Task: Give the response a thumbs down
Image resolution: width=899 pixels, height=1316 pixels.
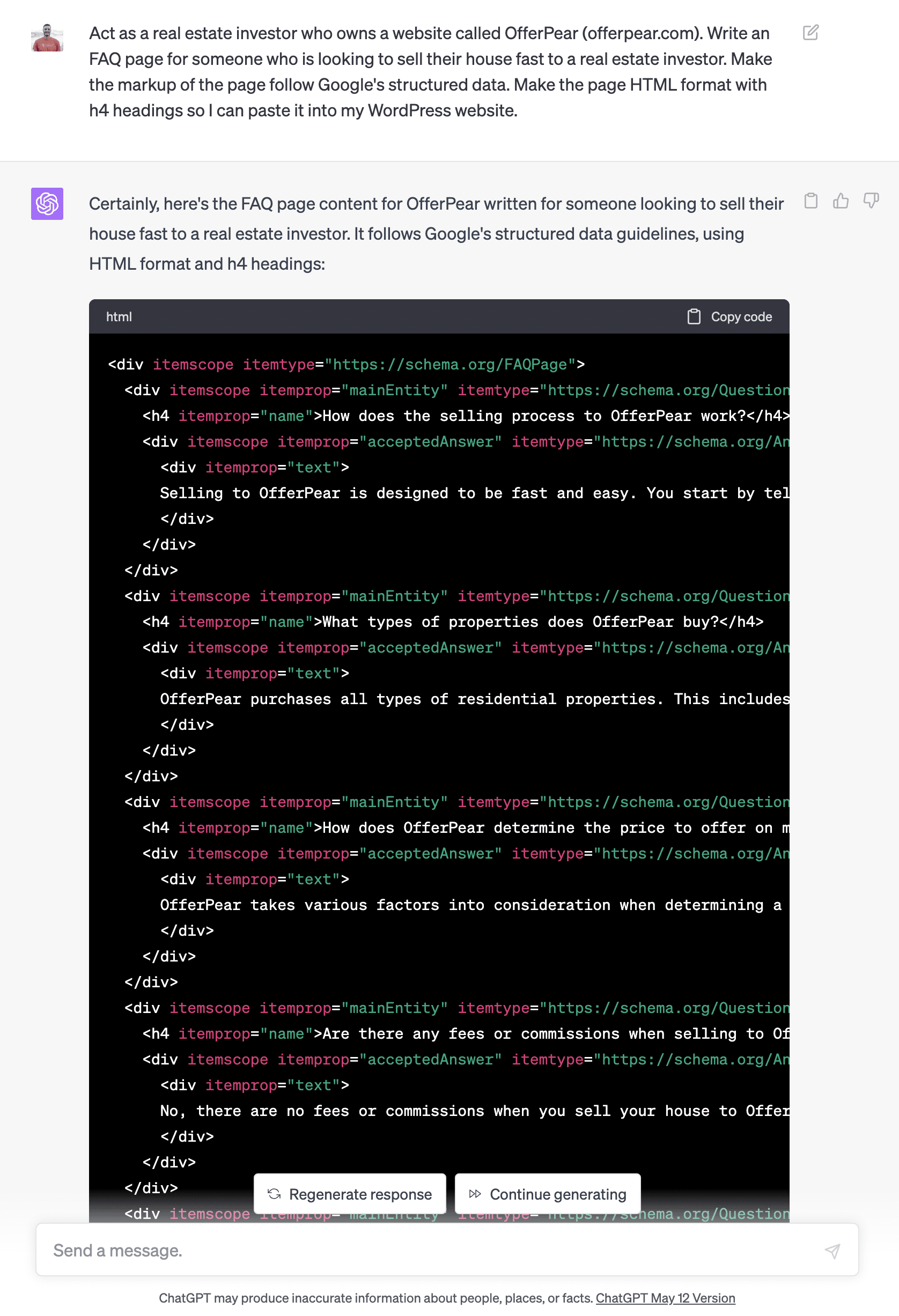Action: point(871,201)
